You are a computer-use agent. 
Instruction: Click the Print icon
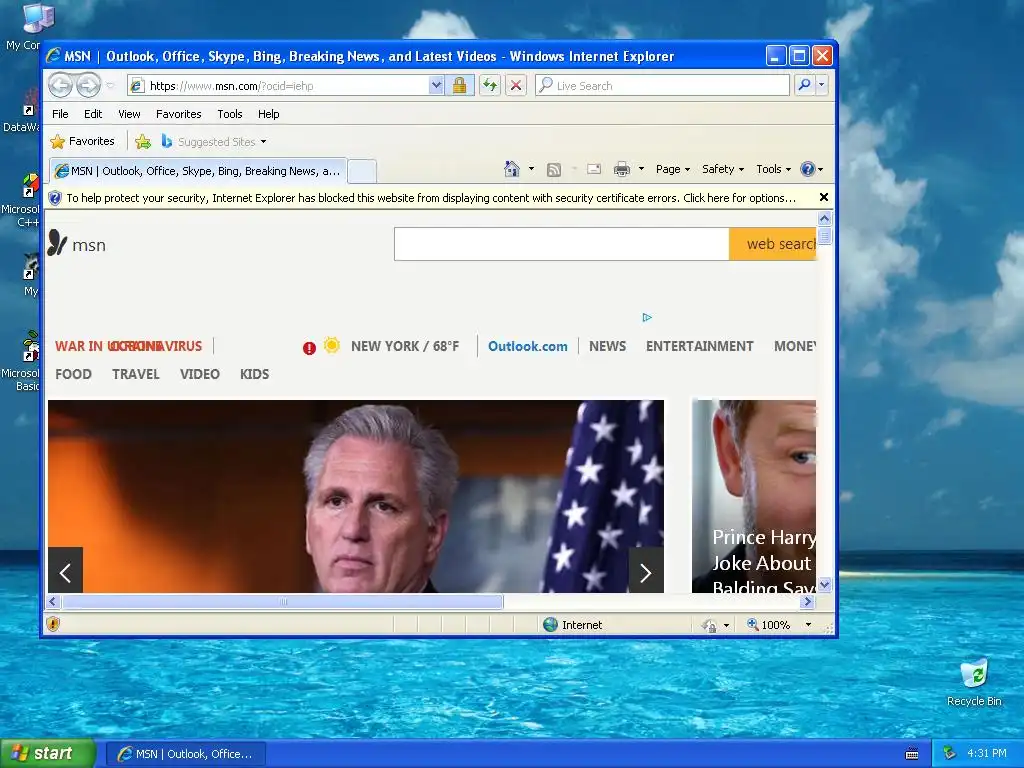(622, 170)
